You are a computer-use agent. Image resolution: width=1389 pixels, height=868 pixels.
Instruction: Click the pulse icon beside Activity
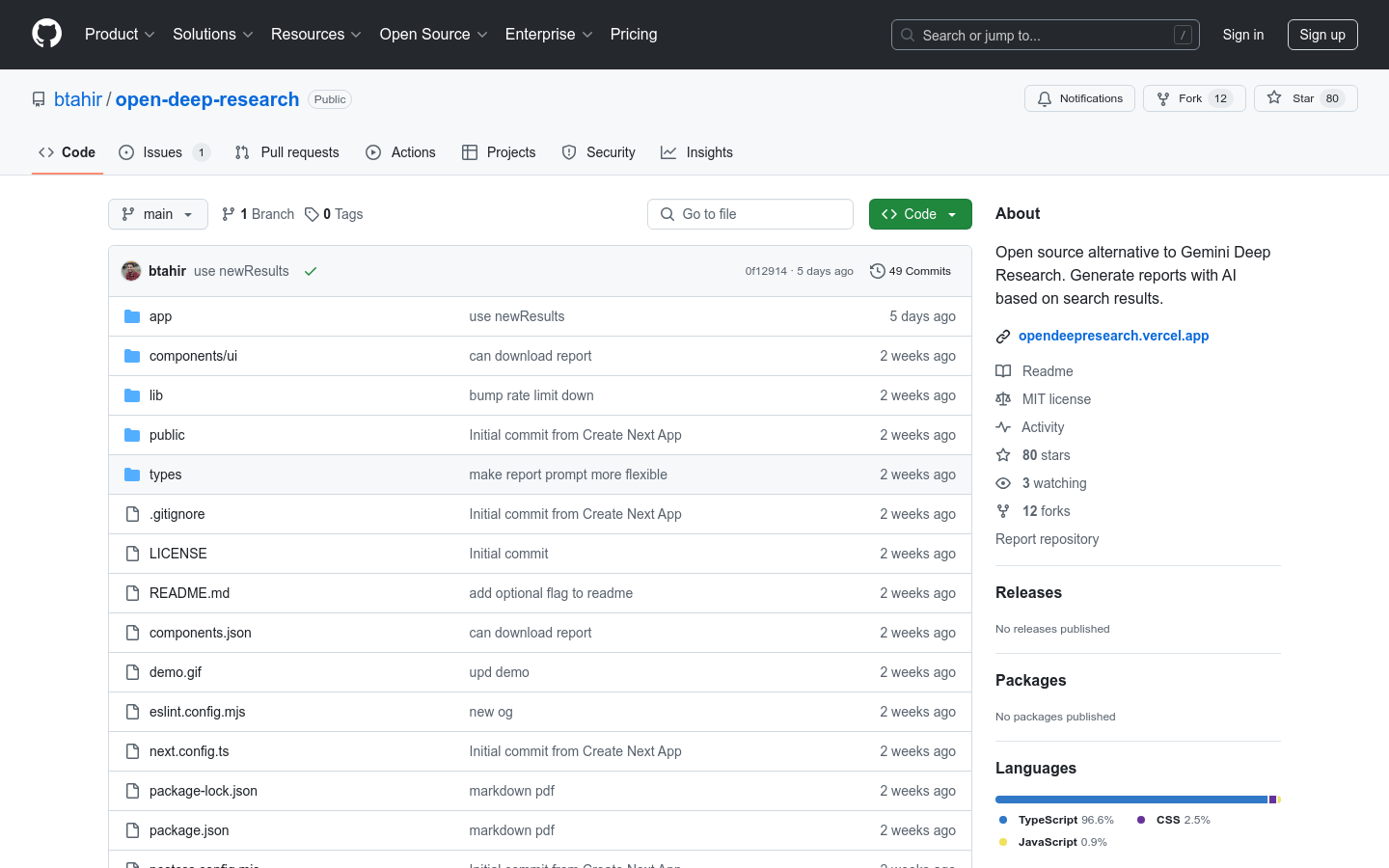(x=1003, y=427)
